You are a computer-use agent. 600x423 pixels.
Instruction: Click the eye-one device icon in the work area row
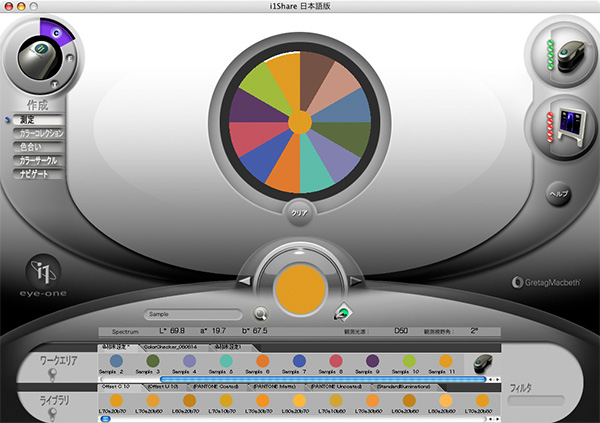(x=483, y=363)
